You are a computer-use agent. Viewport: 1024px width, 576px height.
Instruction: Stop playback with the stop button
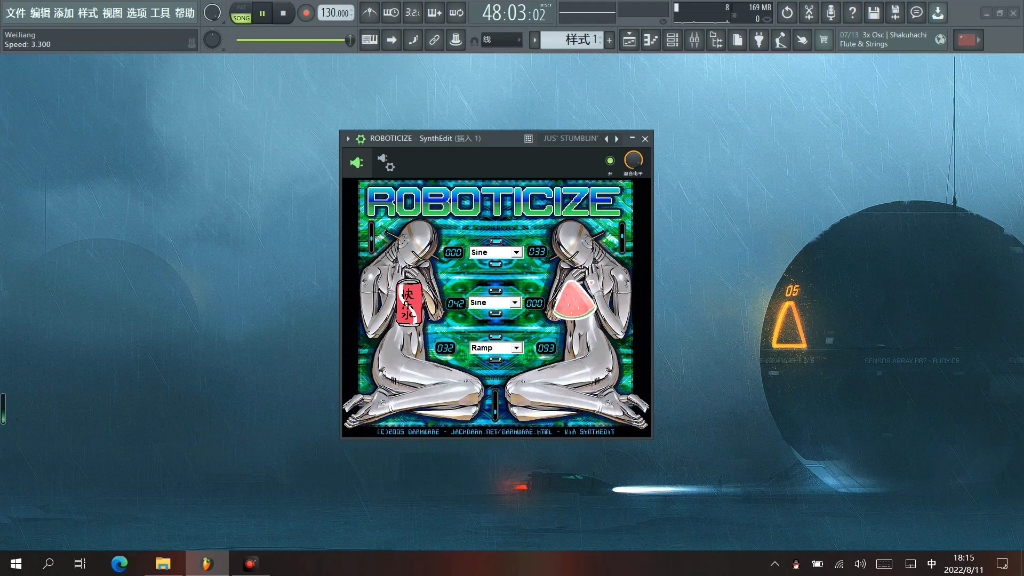[283, 13]
